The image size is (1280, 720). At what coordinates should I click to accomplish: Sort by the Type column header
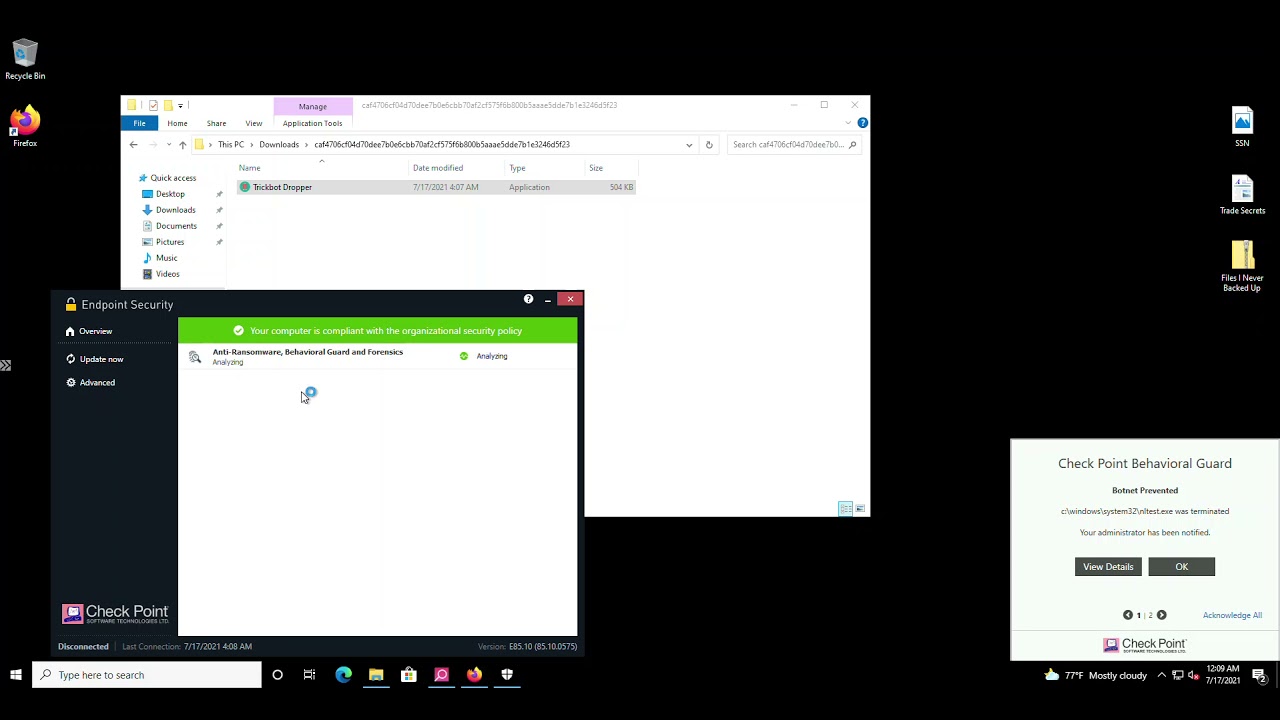pos(517,168)
